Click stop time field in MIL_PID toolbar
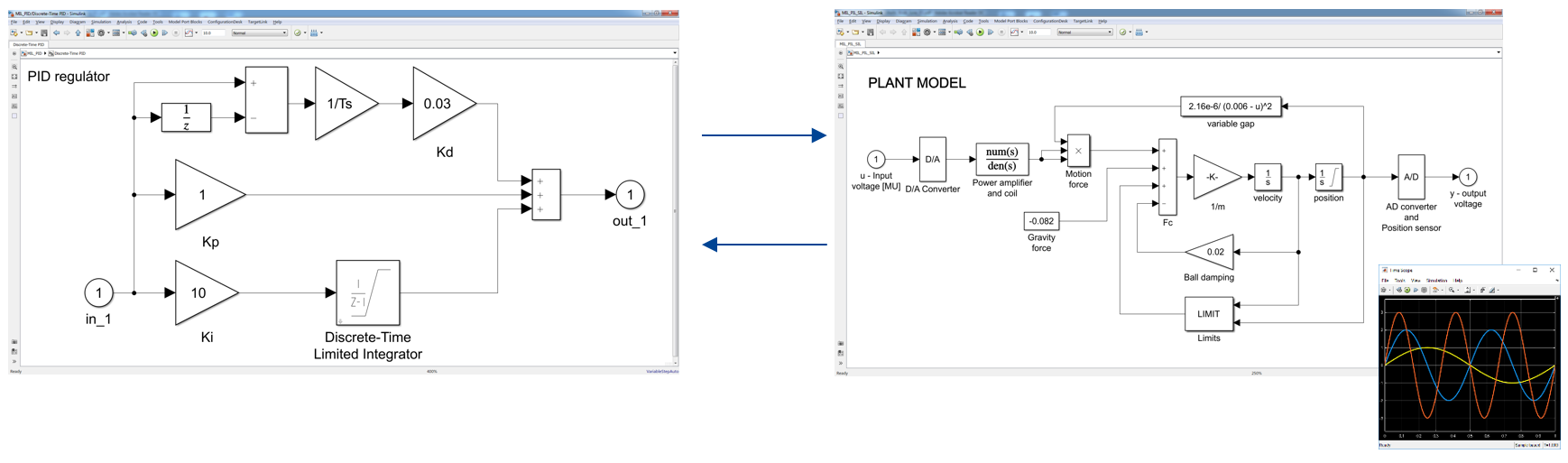 pos(213,32)
